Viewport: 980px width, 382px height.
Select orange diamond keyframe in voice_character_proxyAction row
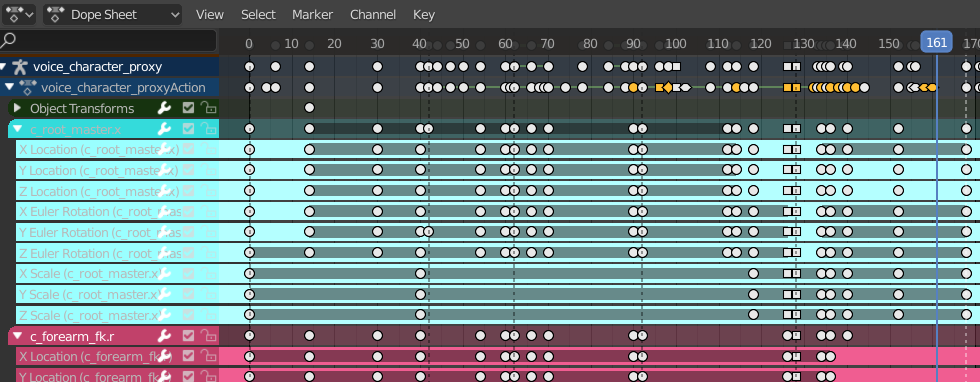click(668, 88)
